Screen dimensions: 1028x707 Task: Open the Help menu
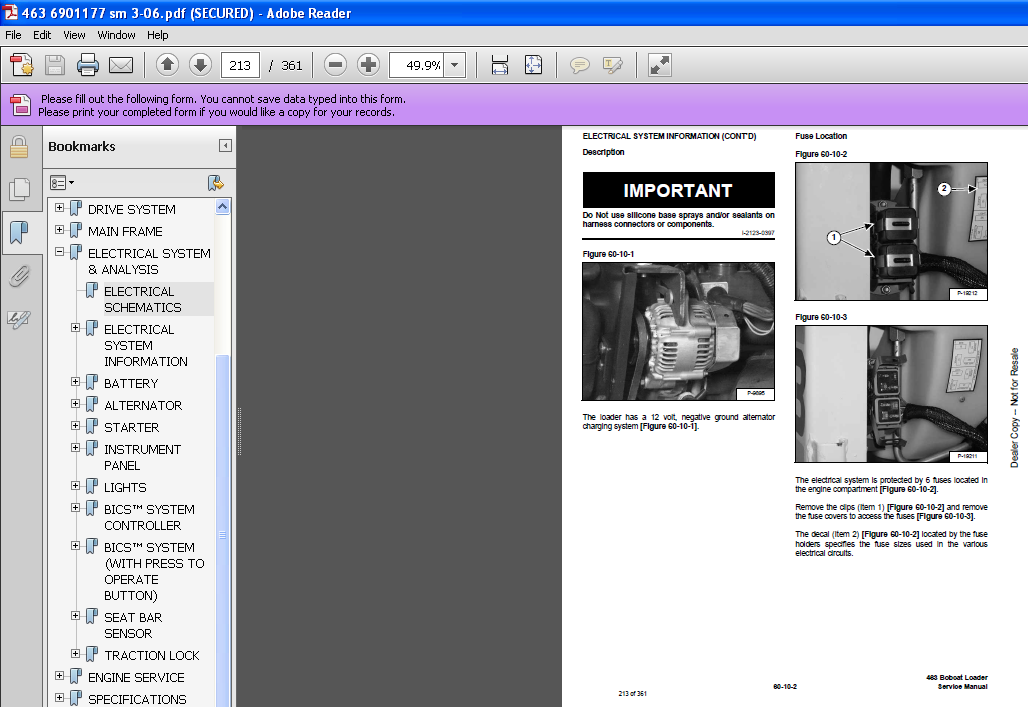(157, 35)
